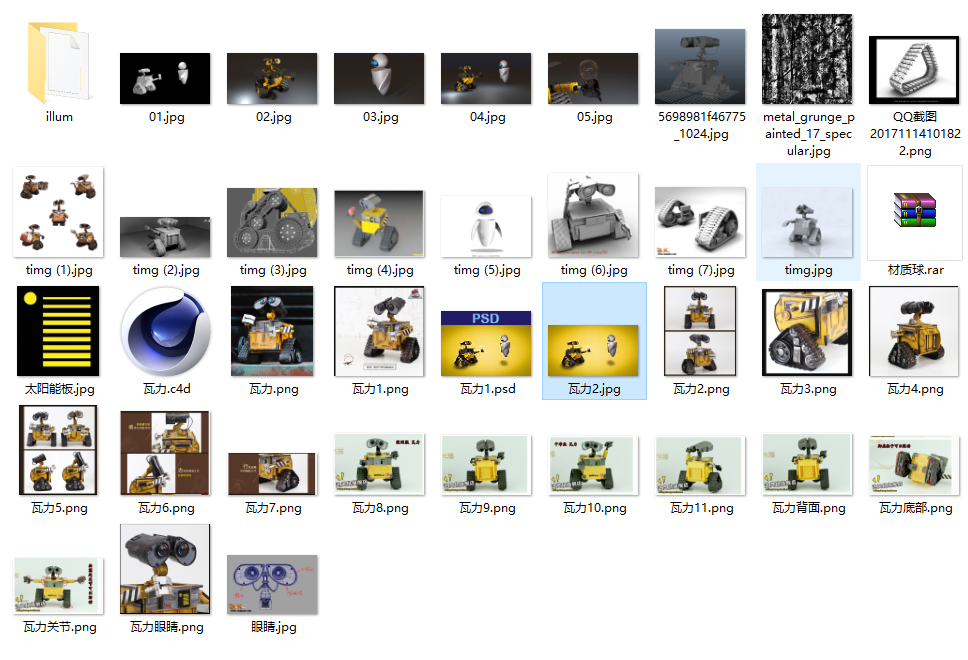Screen dimensions: 968x660
Task: Select the file name "05.jpg"
Action: point(595,117)
